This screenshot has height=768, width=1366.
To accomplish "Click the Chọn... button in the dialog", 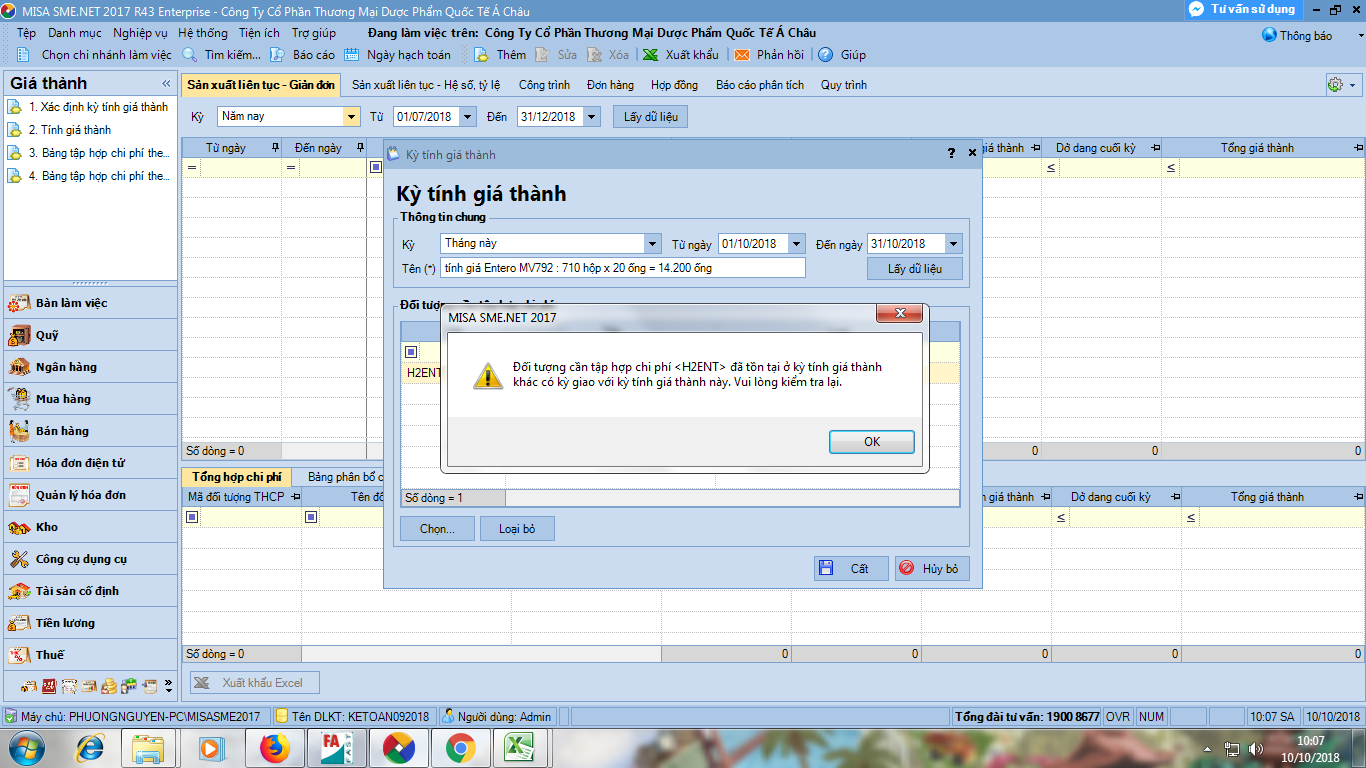I will [x=437, y=529].
